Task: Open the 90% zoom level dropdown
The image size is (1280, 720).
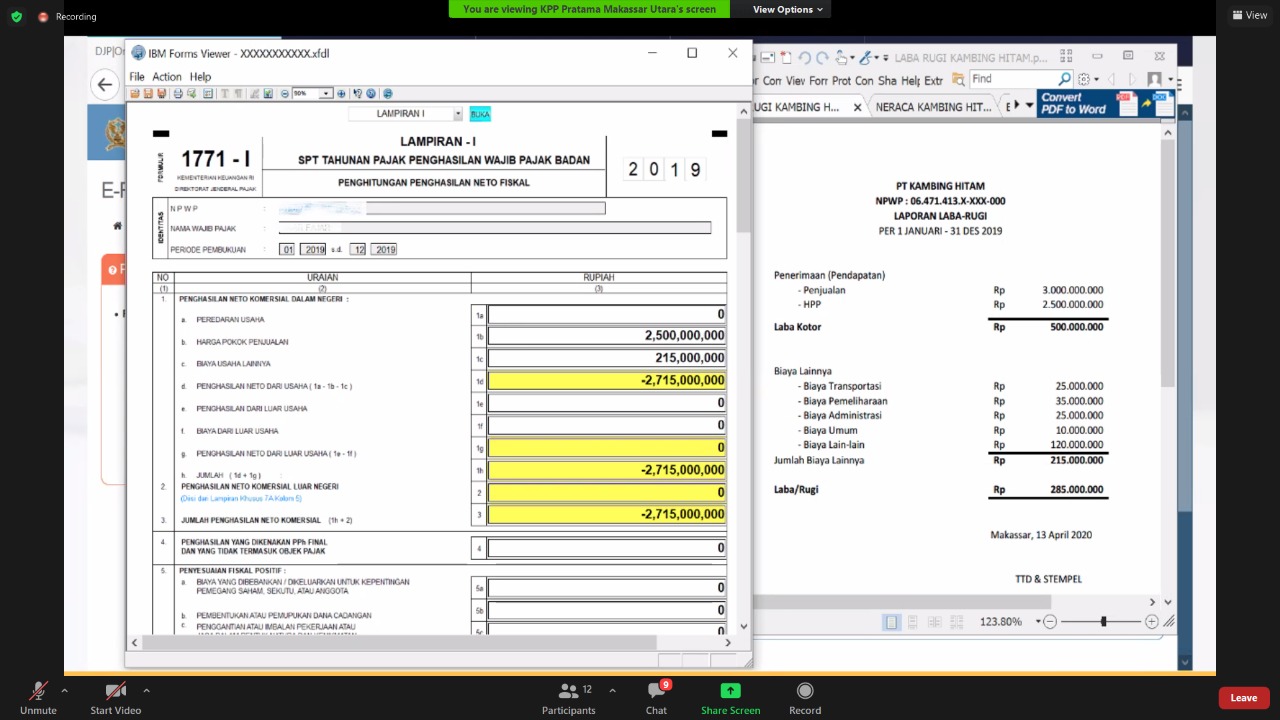Action: coord(326,94)
